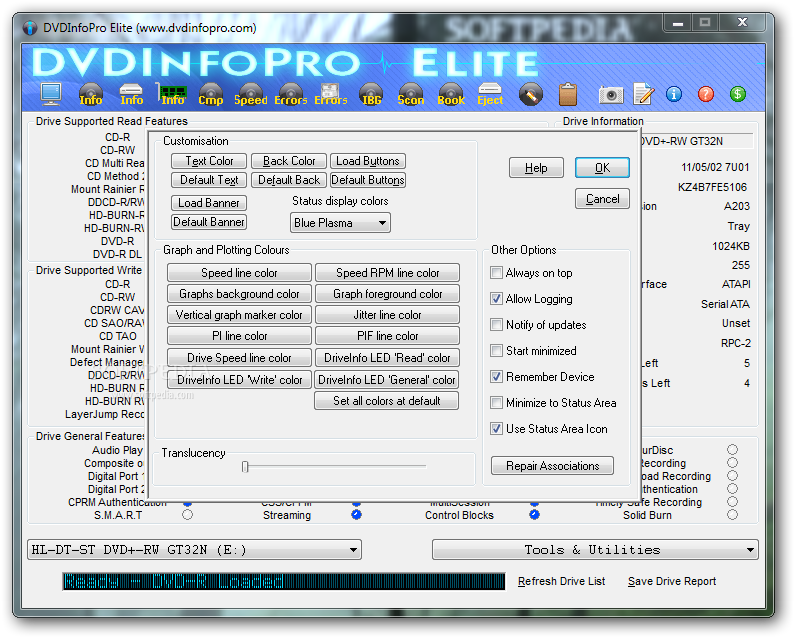The width and height of the screenshot is (795, 638).
Task: Open the Cmp disc compare tool
Action: pos(210,94)
